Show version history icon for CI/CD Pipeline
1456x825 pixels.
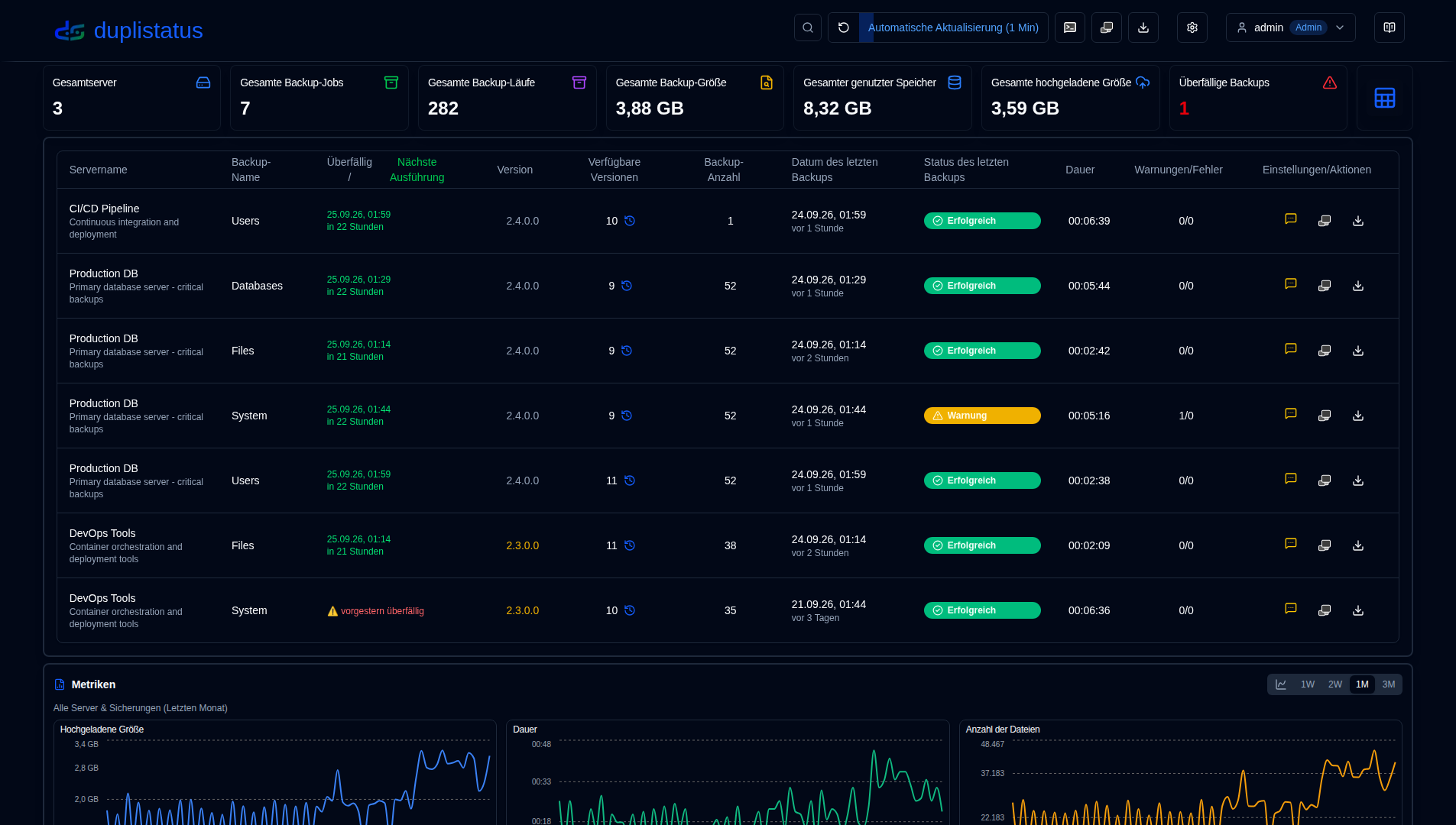coord(630,221)
